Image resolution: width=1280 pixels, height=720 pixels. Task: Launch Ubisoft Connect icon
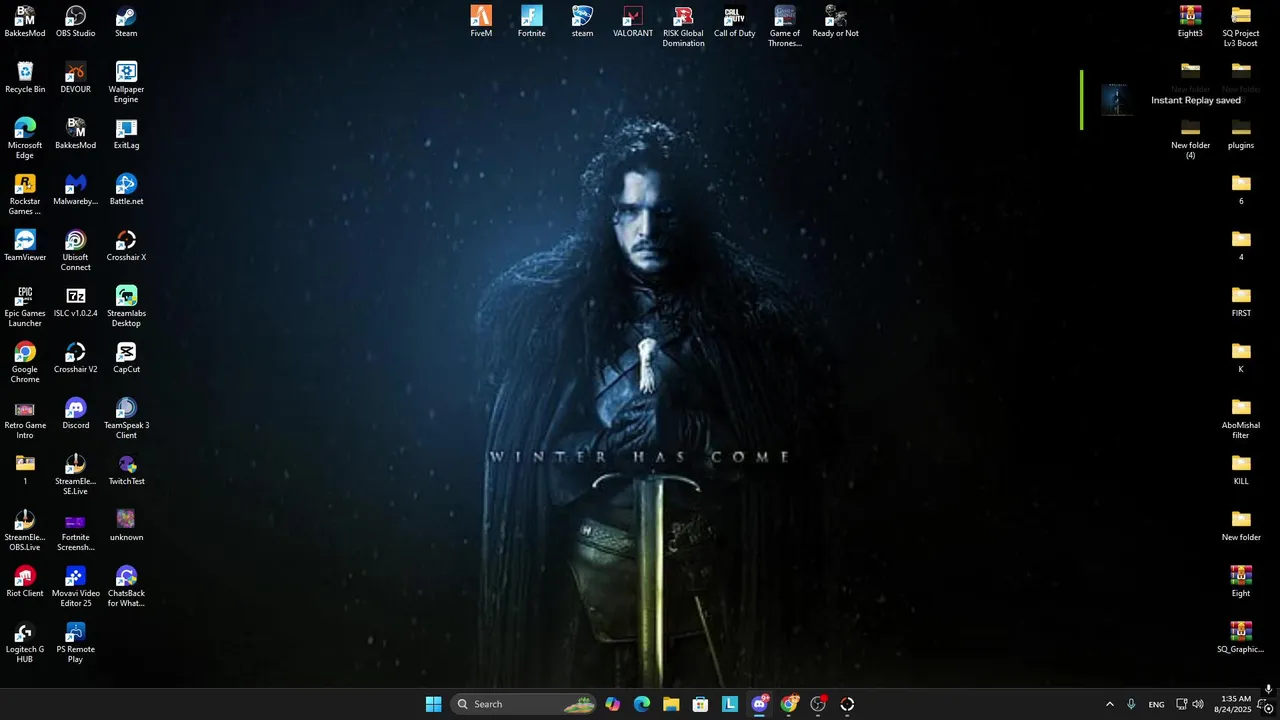[75, 250]
